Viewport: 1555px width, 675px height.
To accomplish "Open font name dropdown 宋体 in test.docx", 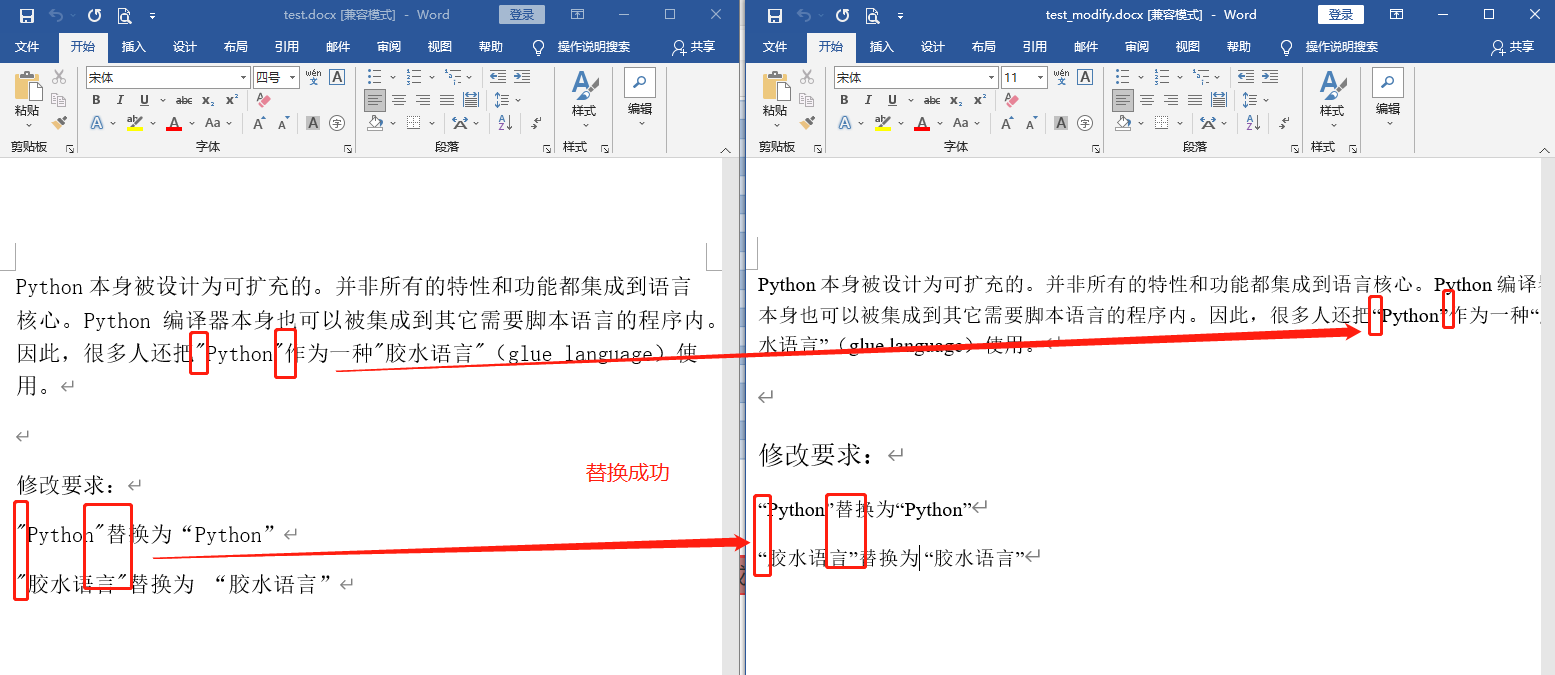I will (243, 78).
